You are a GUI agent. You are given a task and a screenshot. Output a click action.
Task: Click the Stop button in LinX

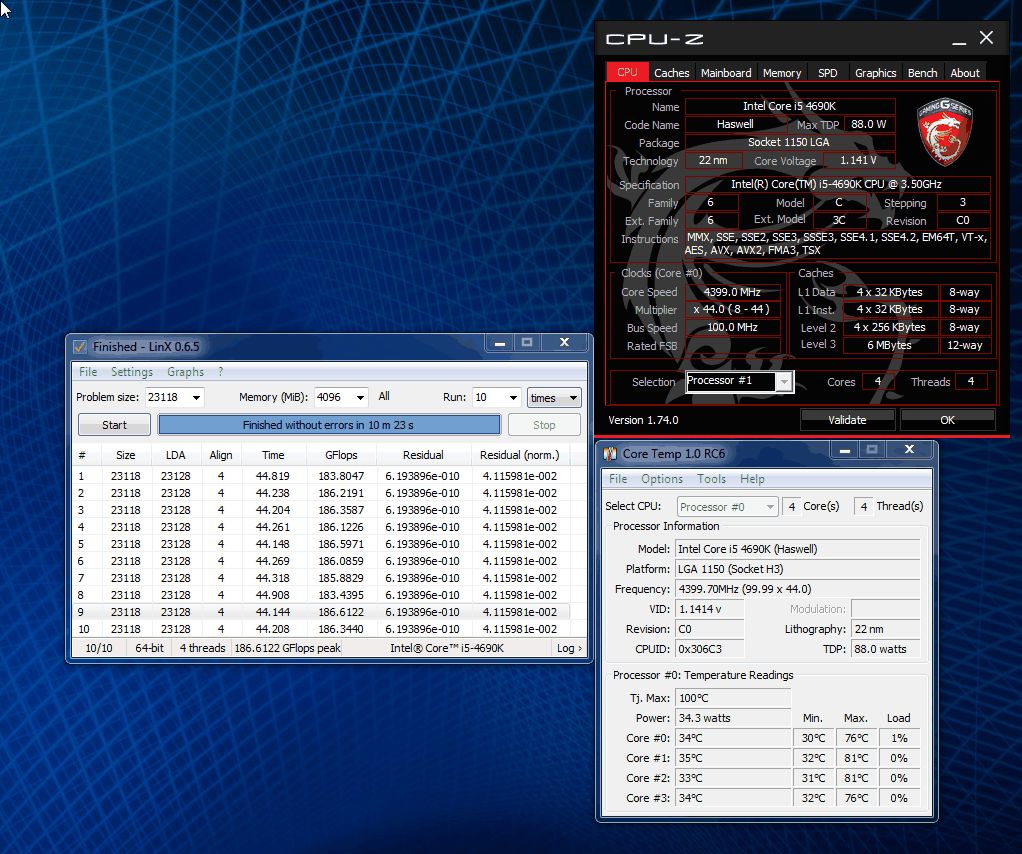[x=544, y=425]
